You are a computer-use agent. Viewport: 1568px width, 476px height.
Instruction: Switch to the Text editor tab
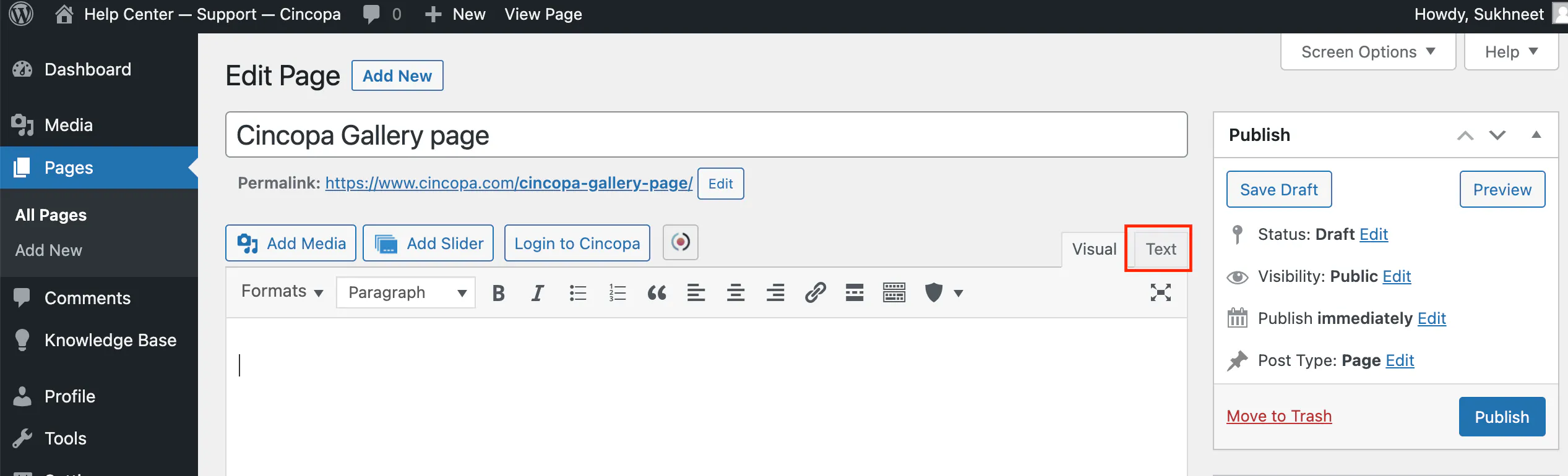[x=1161, y=249]
